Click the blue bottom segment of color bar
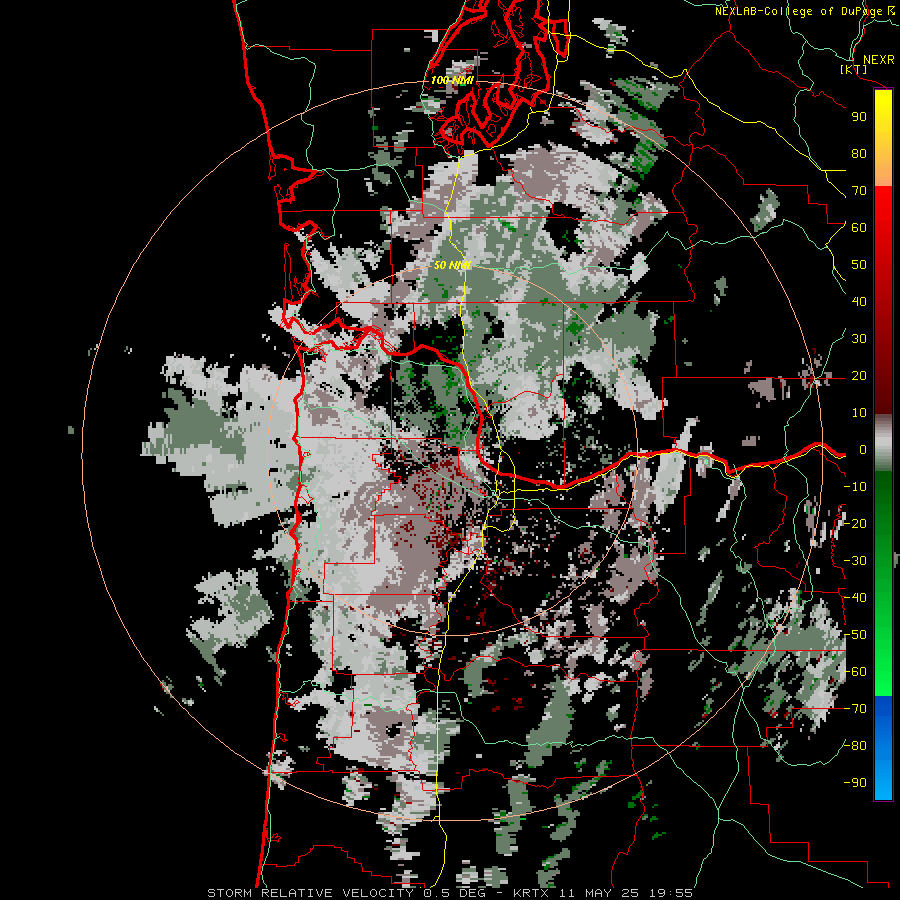 point(883,747)
